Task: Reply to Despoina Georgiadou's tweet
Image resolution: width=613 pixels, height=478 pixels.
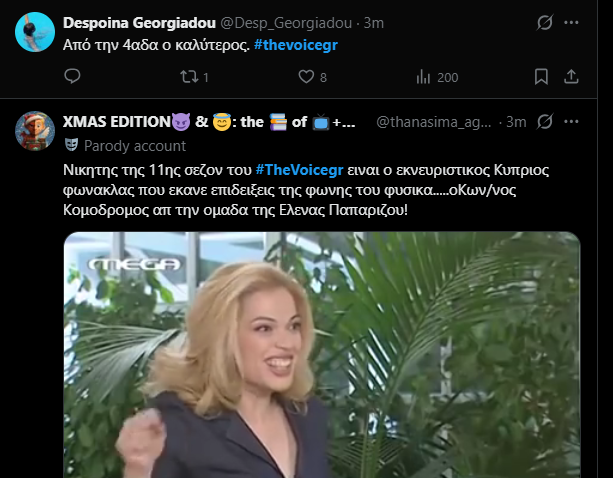Action: (x=72, y=77)
